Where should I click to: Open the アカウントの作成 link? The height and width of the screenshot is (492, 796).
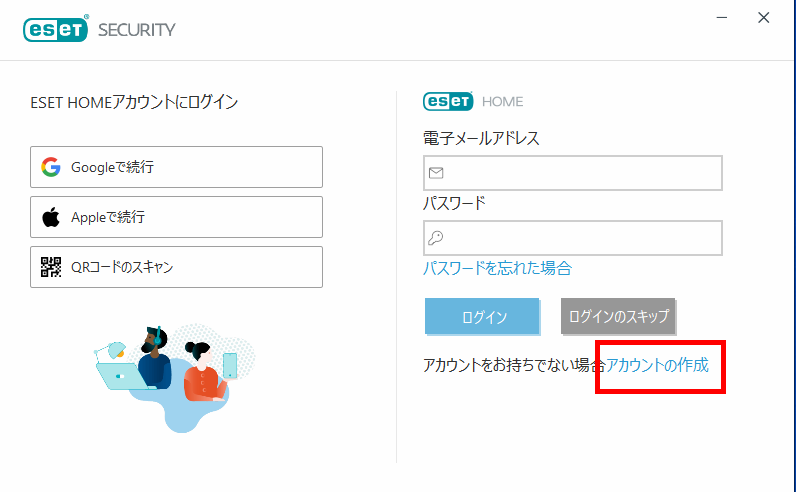[x=657, y=365]
